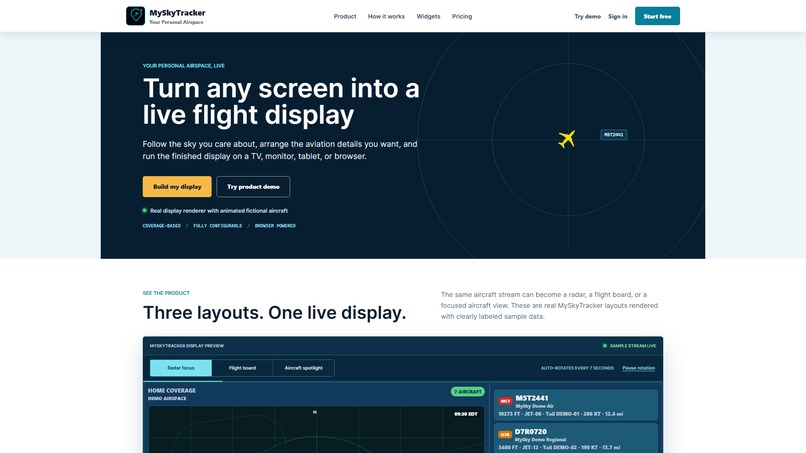The width and height of the screenshot is (806, 453).
Task: Click the orange D7R airline badge
Action: (x=505, y=434)
